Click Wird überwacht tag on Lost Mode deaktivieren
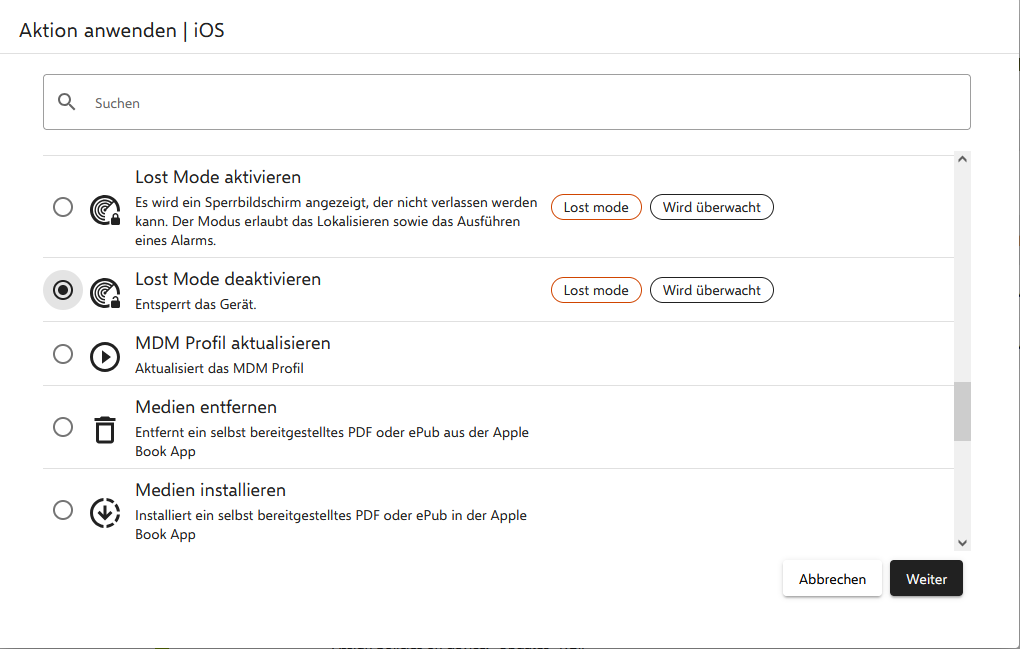 click(x=711, y=290)
